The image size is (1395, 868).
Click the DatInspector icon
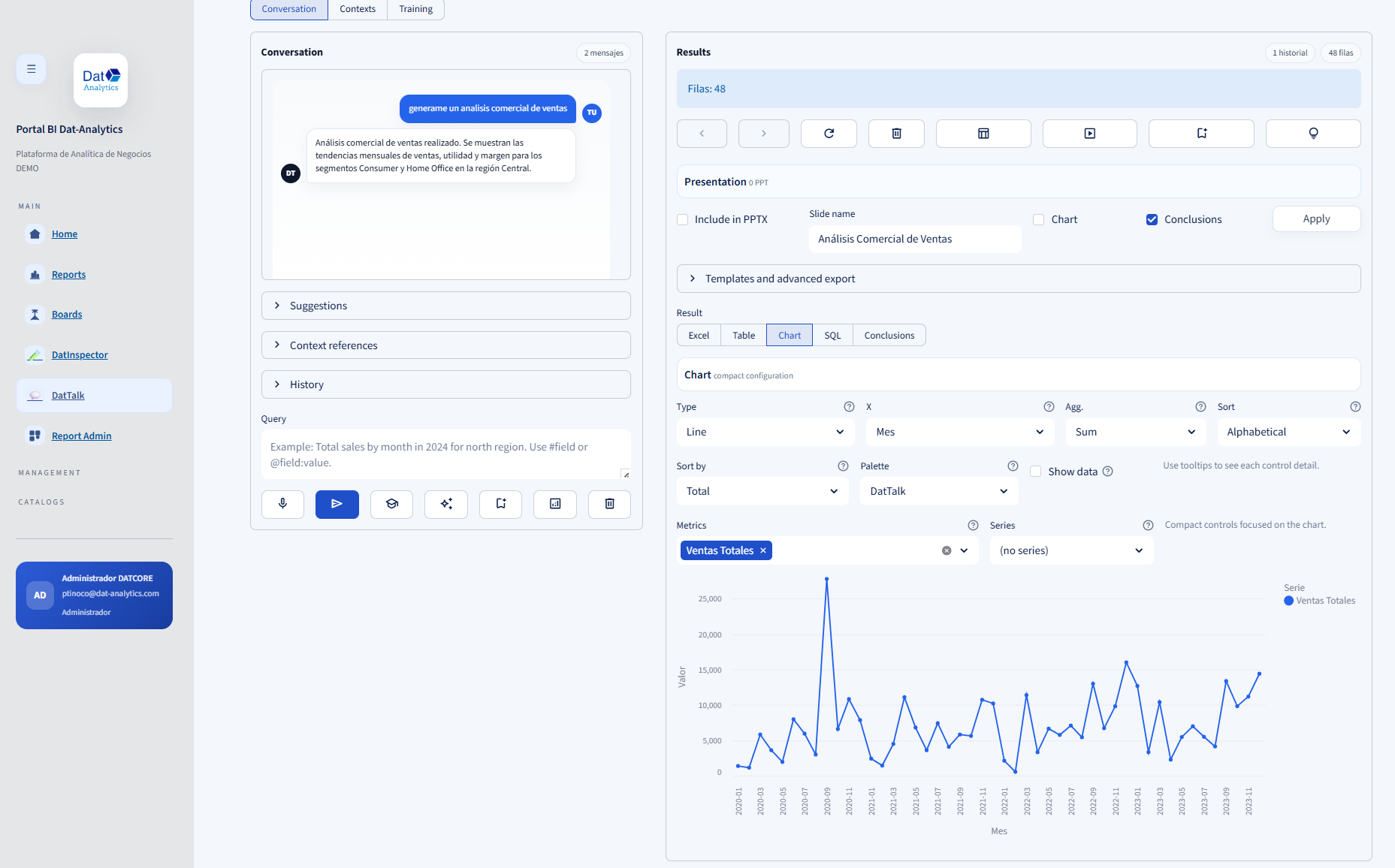[35, 355]
